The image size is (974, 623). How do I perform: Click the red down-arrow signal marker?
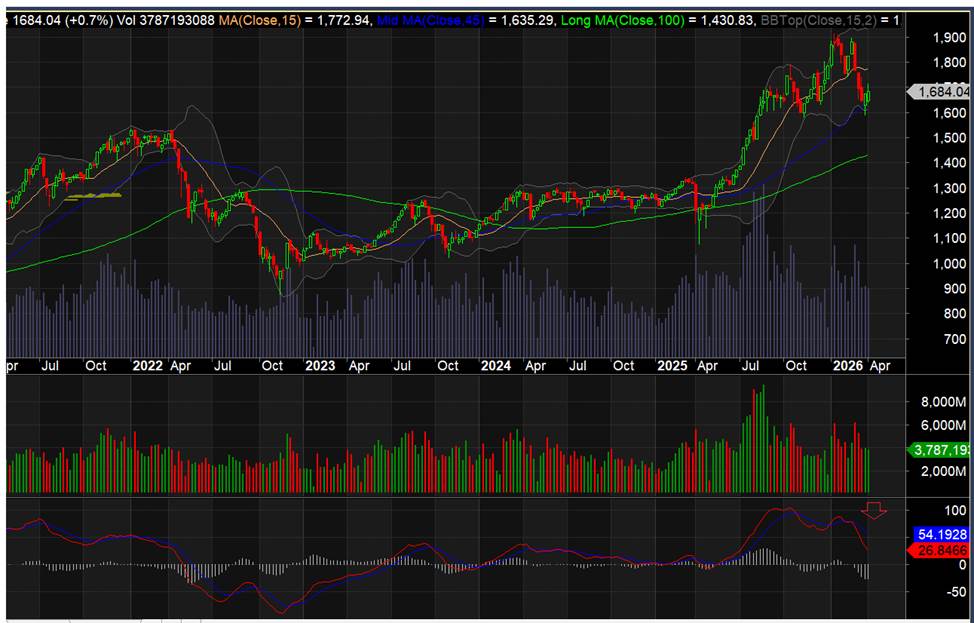874,510
